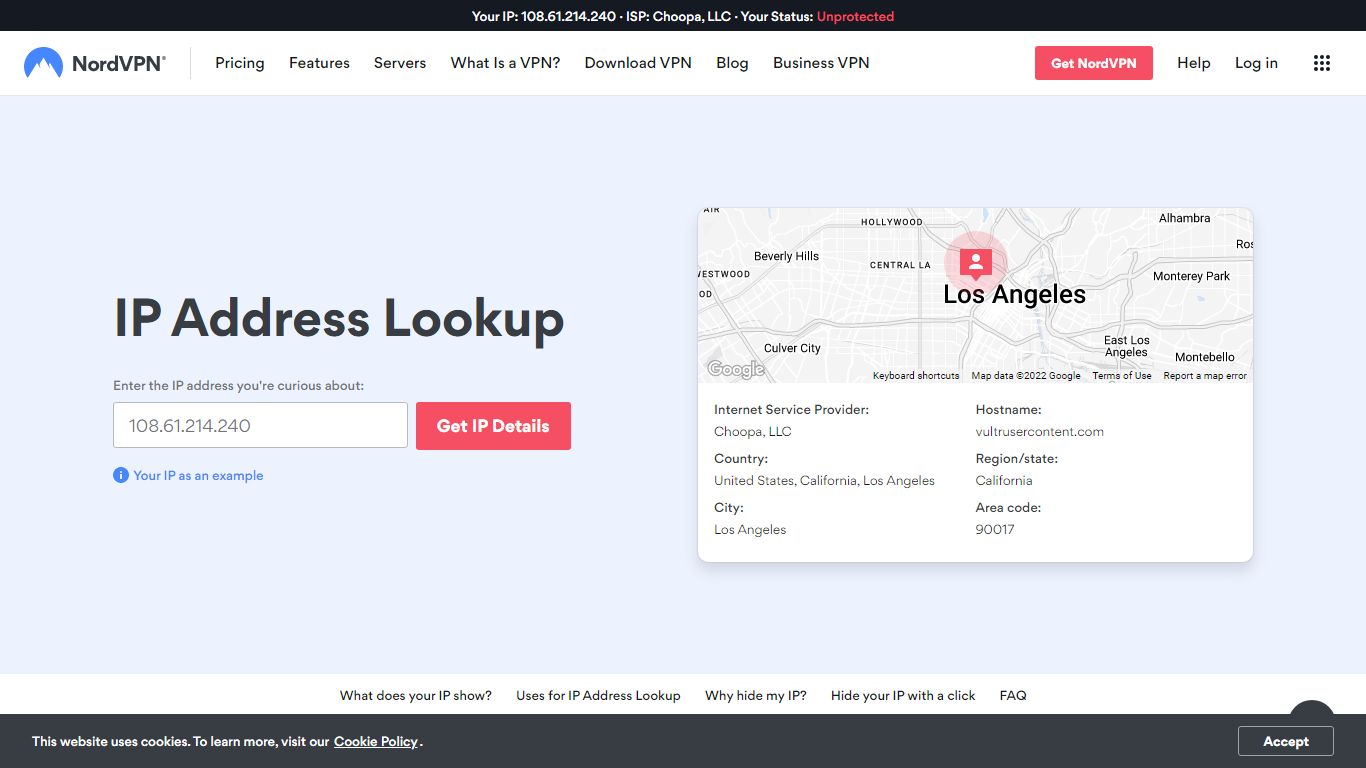
Task: Click Beverly Hills on the map
Action: tap(786, 256)
